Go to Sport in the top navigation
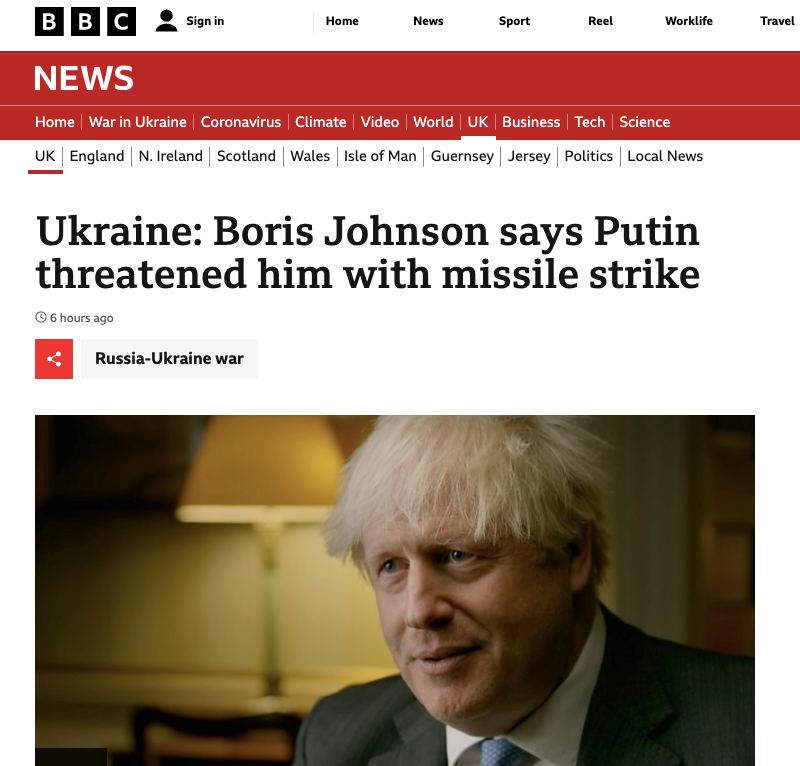This screenshot has width=800, height=766. (514, 21)
